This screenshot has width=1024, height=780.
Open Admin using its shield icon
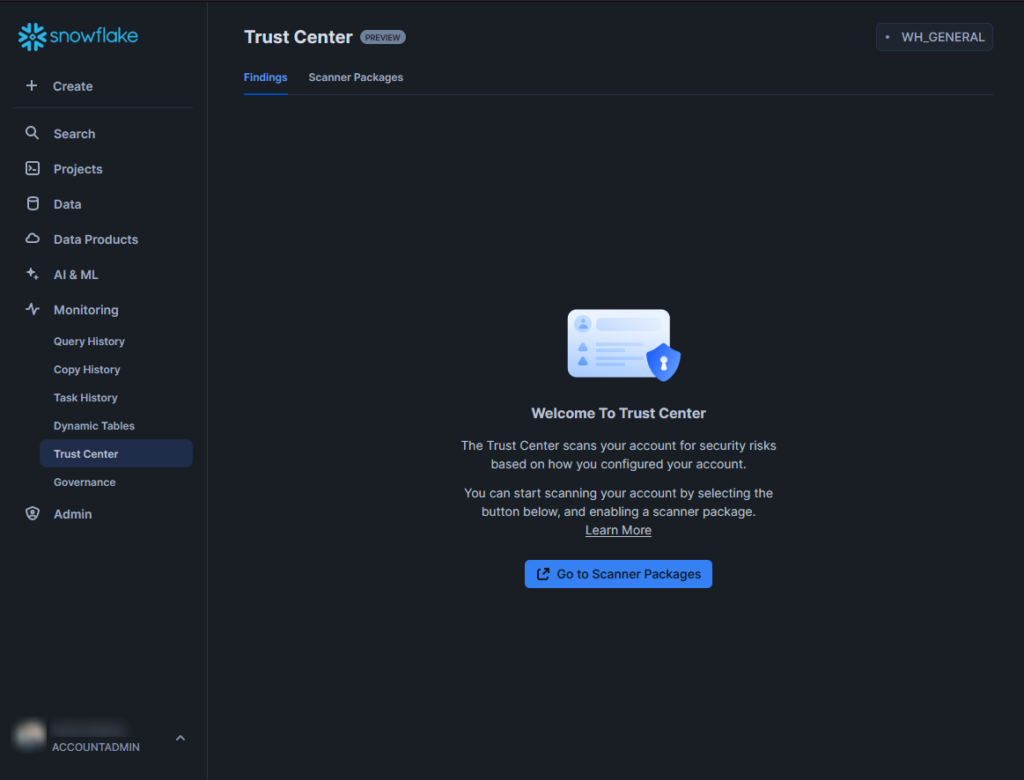pyautogui.click(x=31, y=513)
